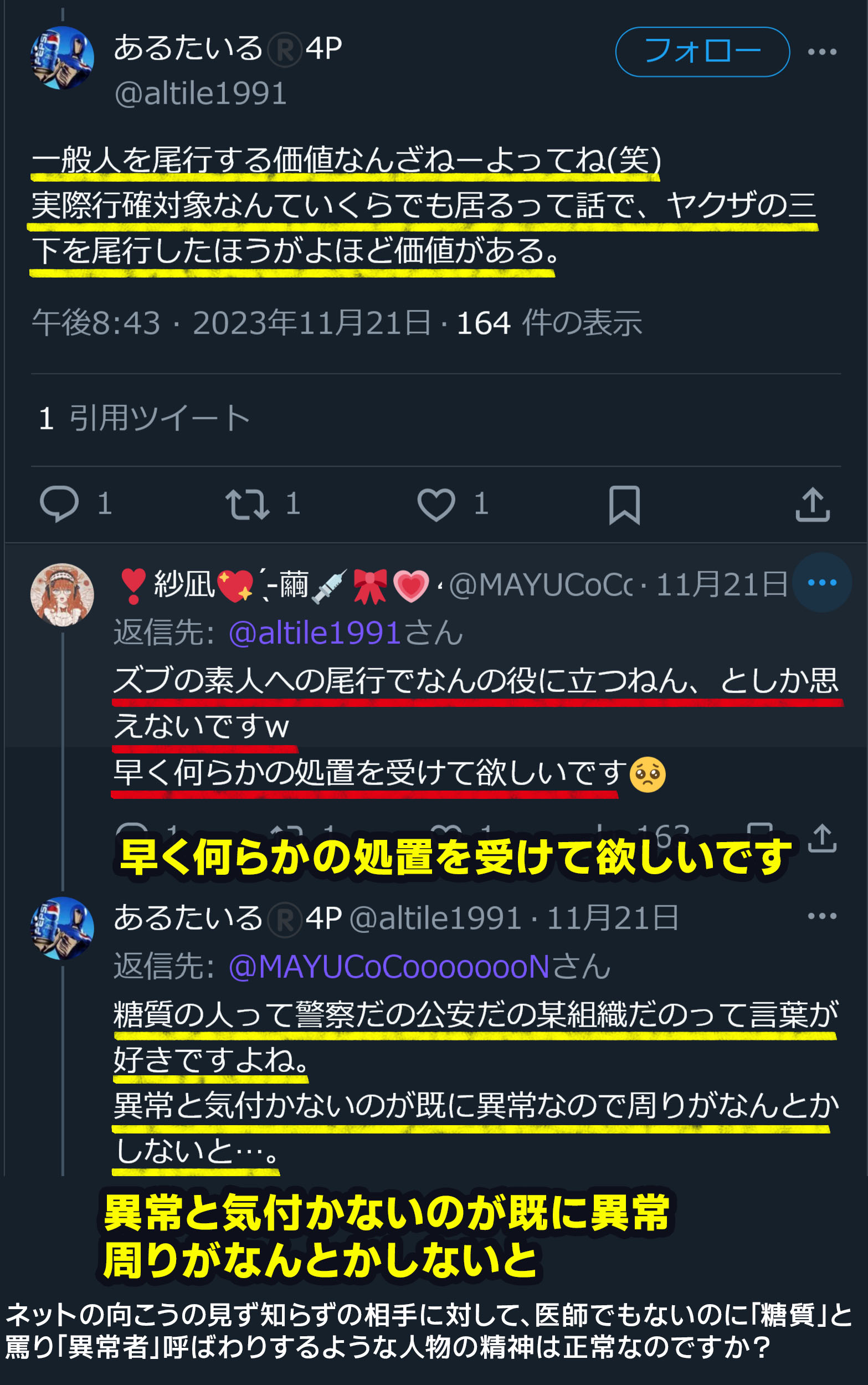Click the @MAYUCoCoooooooN mention link
Viewport: 868px width, 1385px height.
(389, 967)
